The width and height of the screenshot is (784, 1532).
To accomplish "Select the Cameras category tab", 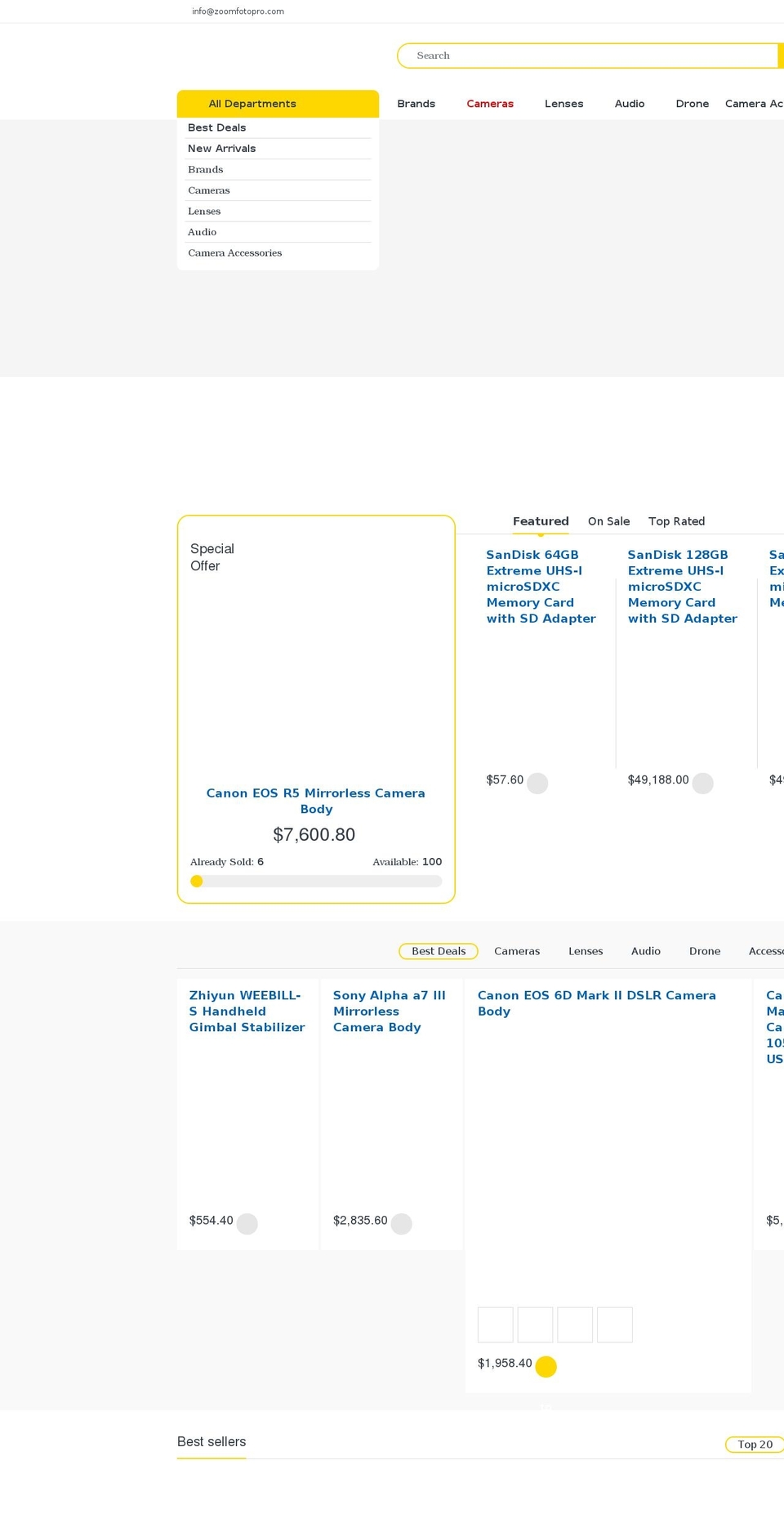I will pyautogui.click(x=517, y=951).
